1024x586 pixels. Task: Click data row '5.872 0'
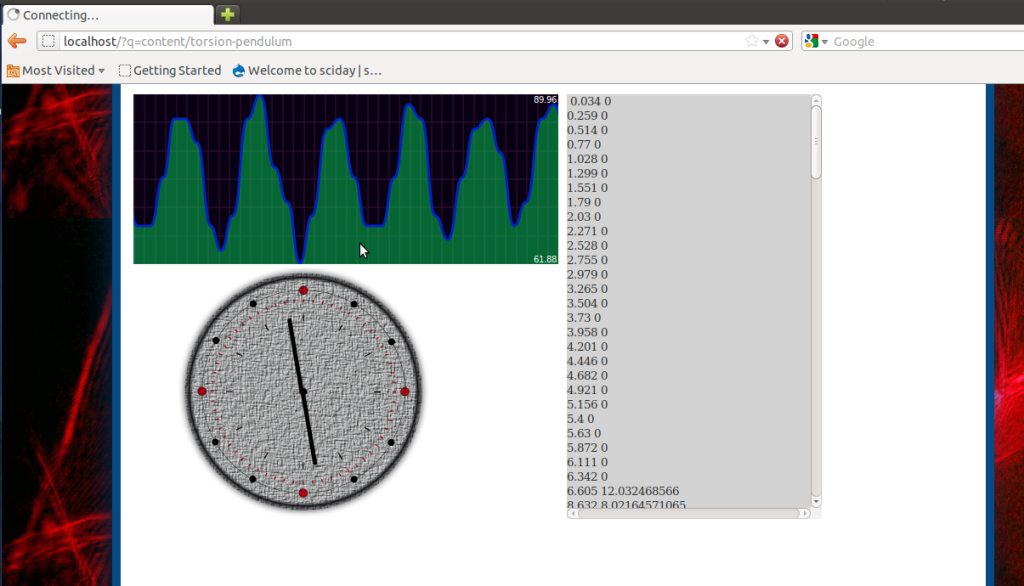[x=587, y=448]
